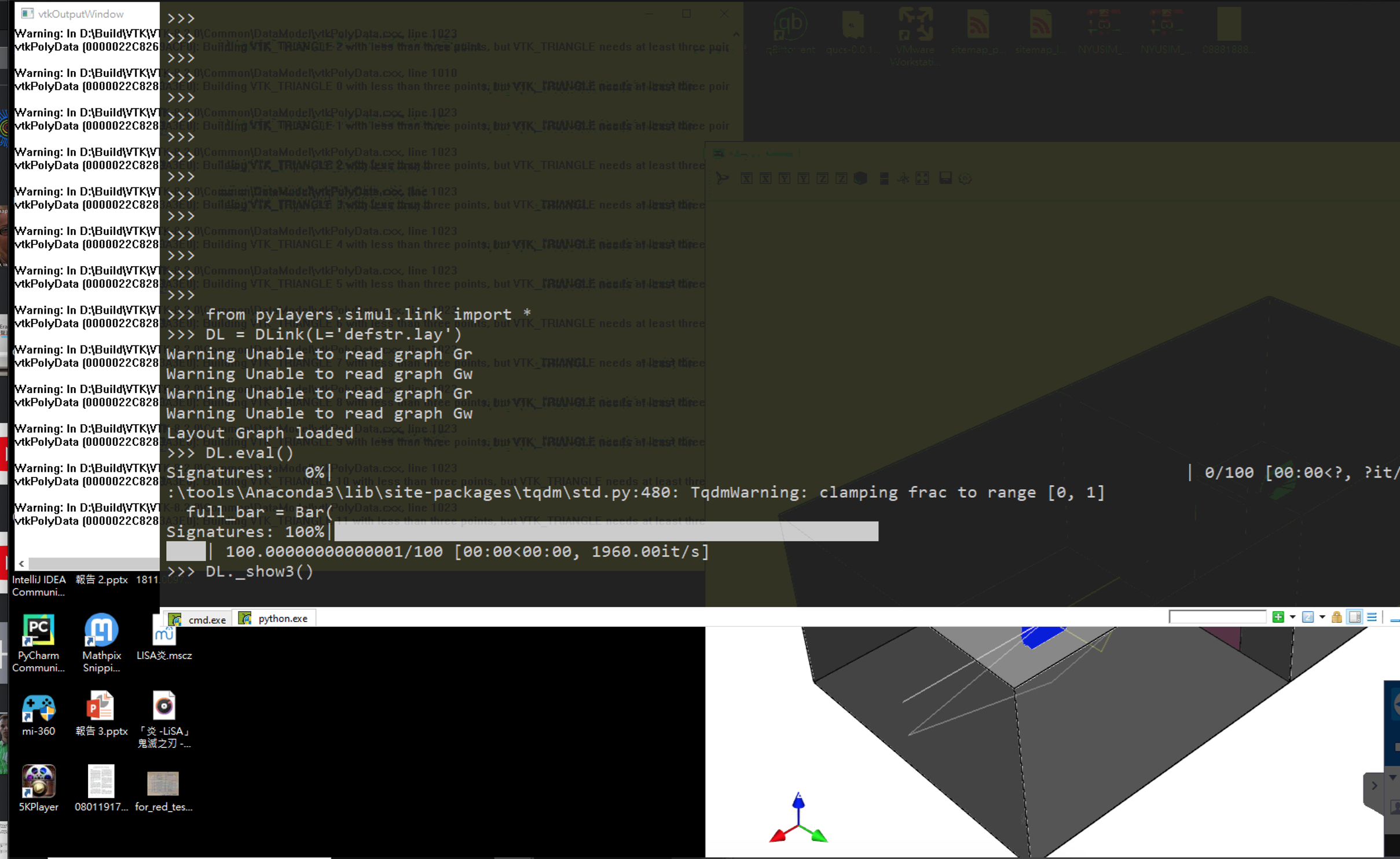The image size is (1400, 859).
Task: Expand the side panel chevron at right edge
Action: [1374, 785]
